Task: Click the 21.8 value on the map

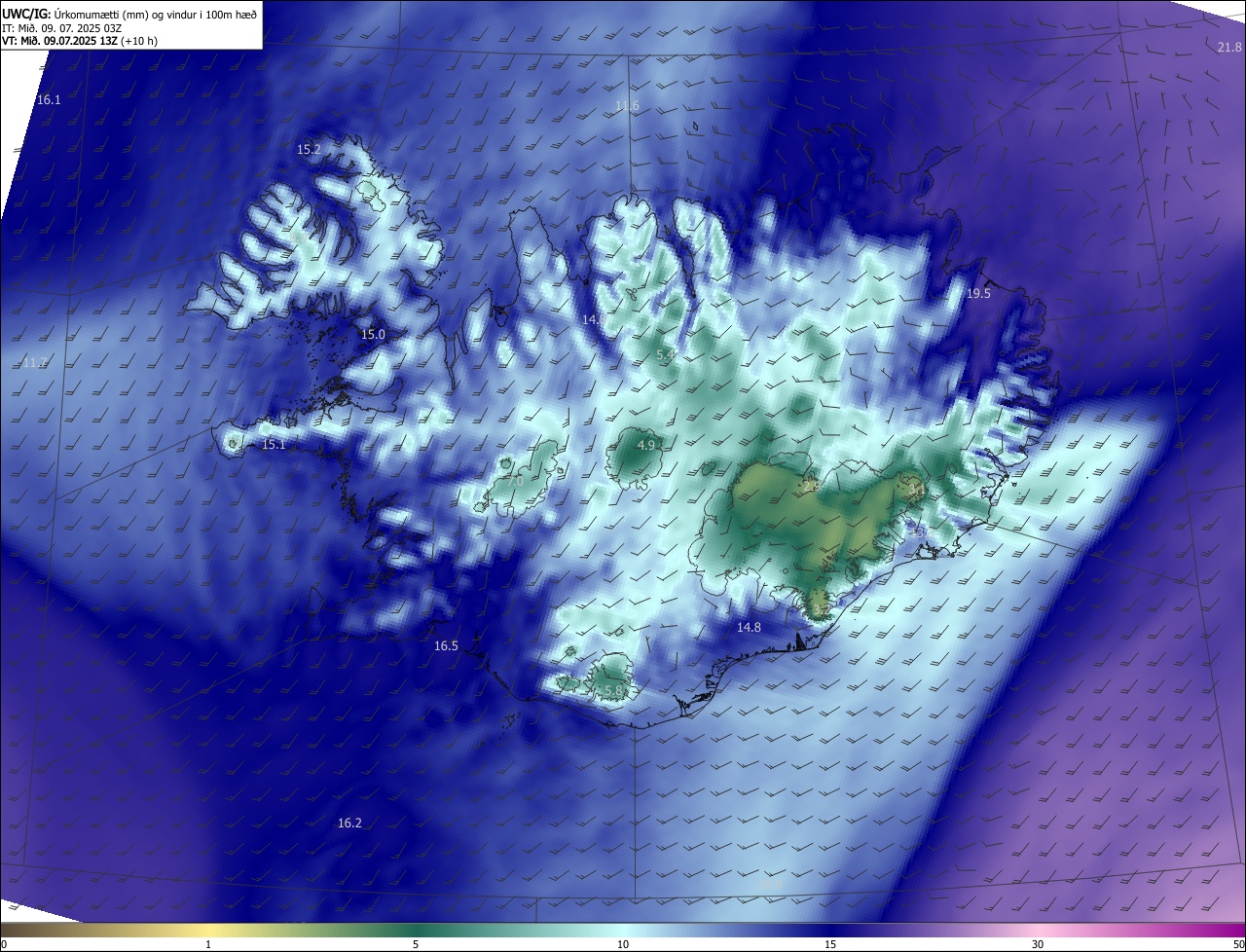Action: click(x=1229, y=48)
